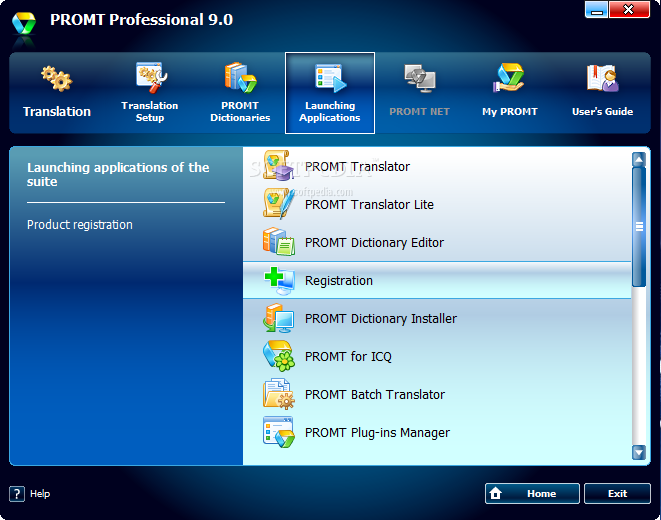Click the My PROMT hand icon

(x=509, y=78)
